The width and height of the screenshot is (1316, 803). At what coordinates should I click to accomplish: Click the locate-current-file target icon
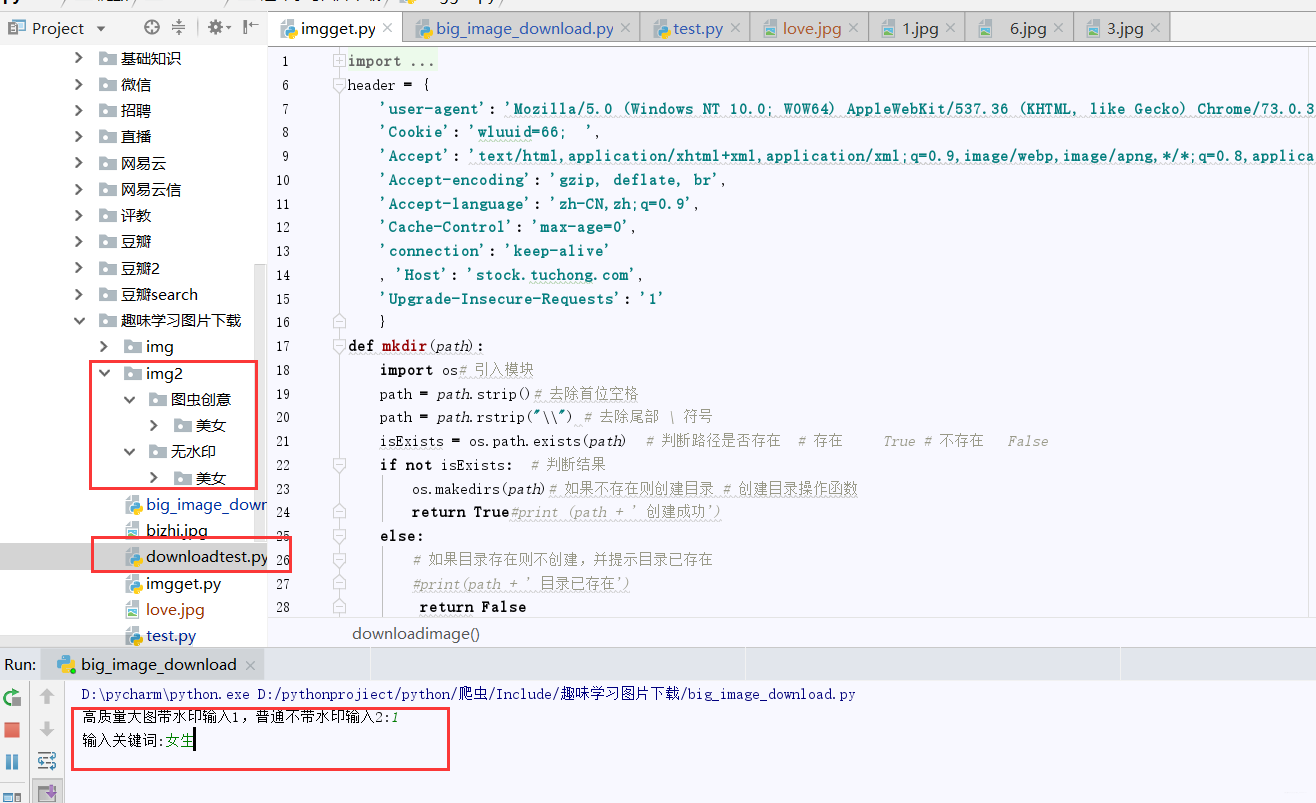tap(152, 28)
